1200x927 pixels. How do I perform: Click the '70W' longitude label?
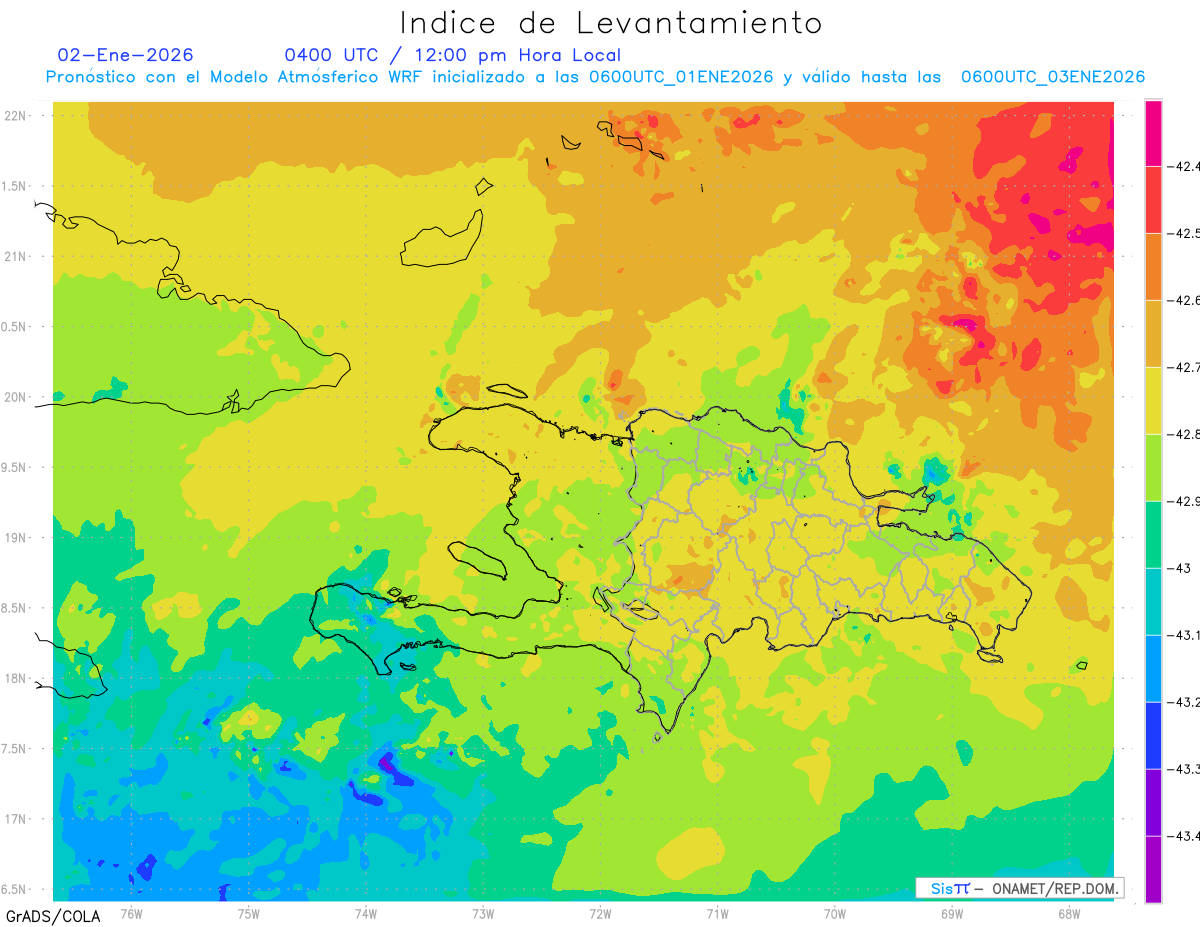pos(835,913)
